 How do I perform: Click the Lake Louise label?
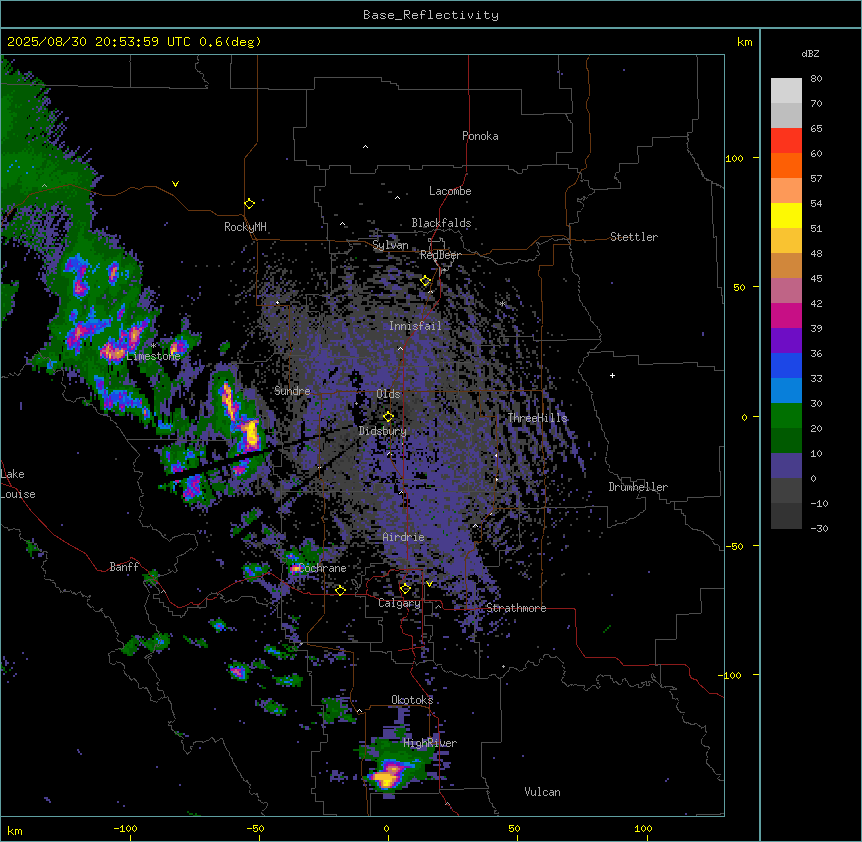click(x=18, y=484)
